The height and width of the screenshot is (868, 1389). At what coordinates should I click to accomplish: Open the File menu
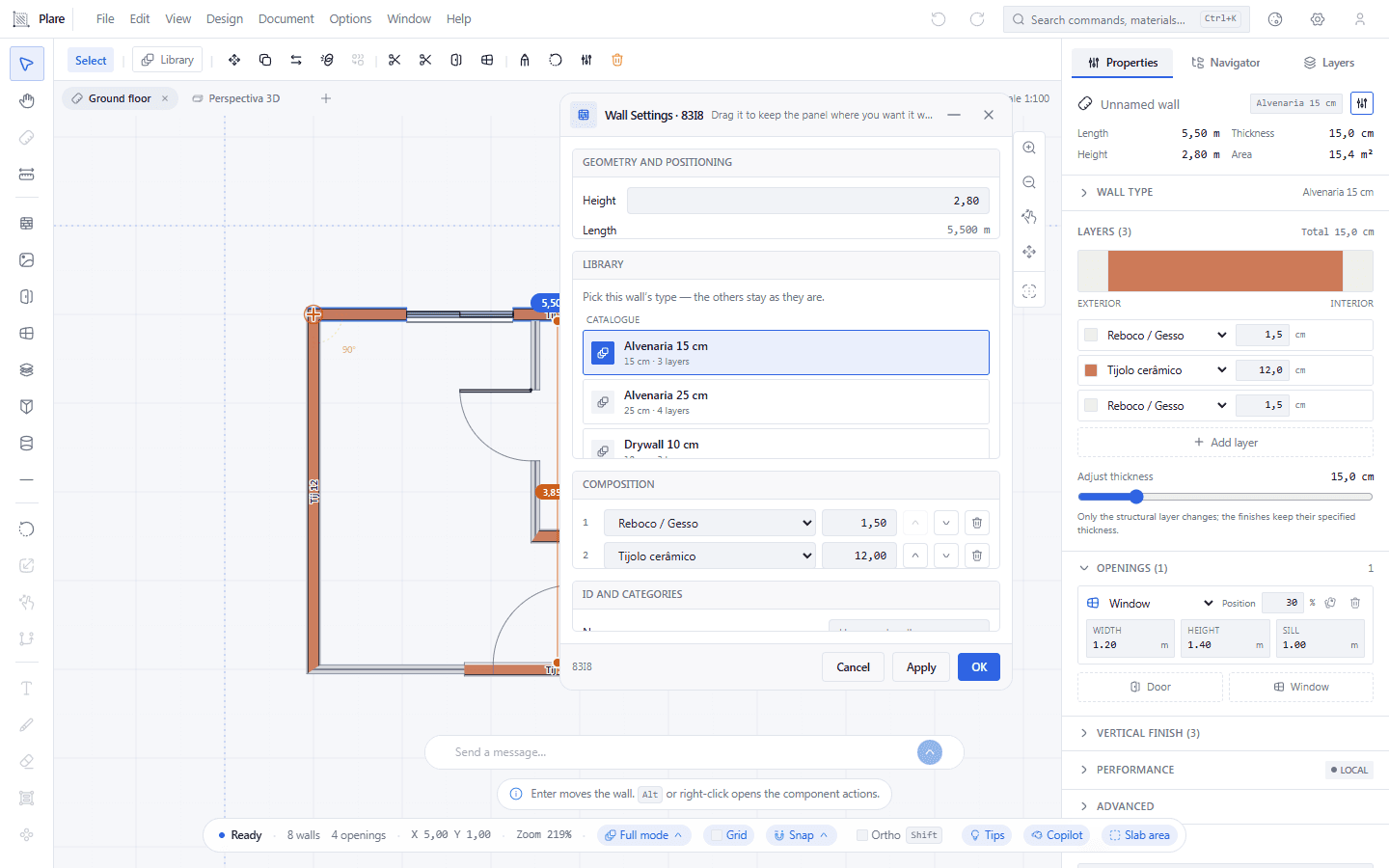point(105,19)
